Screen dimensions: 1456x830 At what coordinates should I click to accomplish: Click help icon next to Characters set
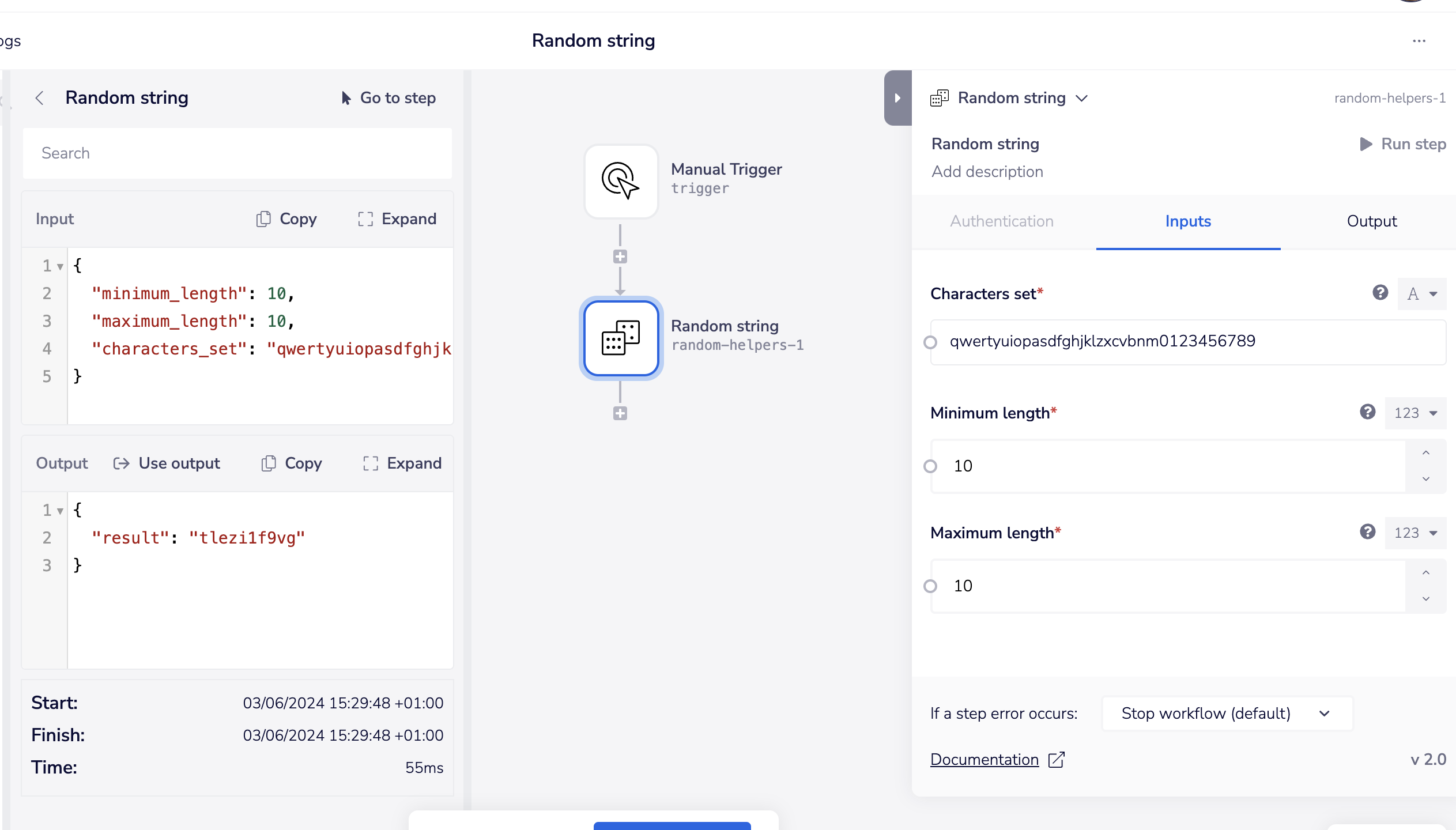pyautogui.click(x=1380, y=293)
